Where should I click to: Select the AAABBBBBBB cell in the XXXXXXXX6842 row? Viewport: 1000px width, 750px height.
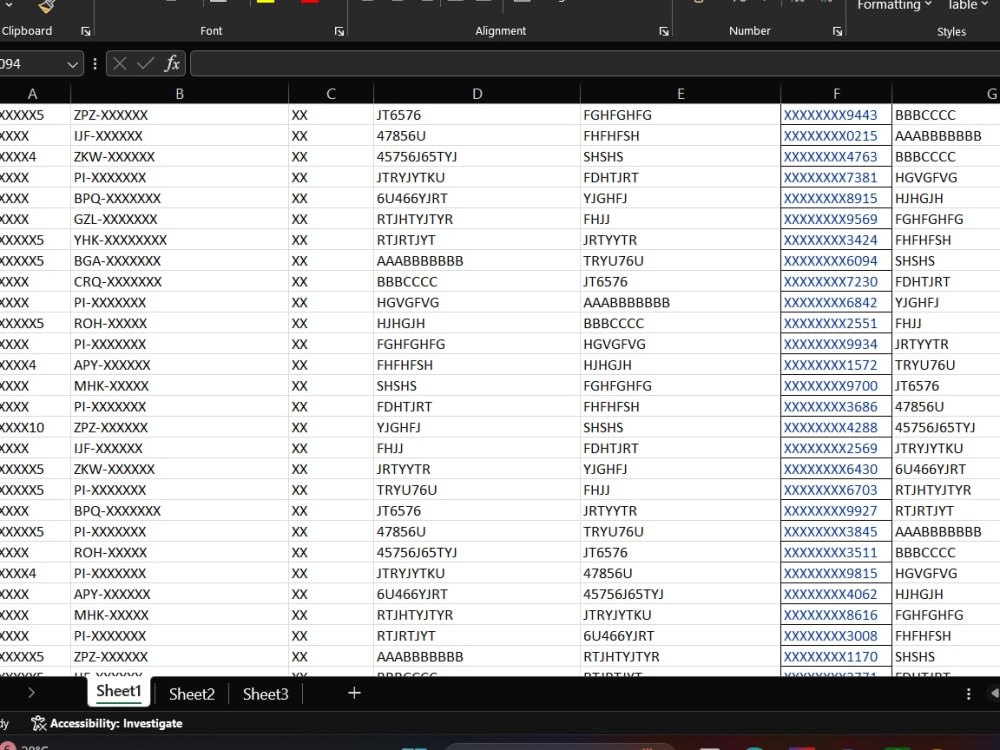point(680,302)
